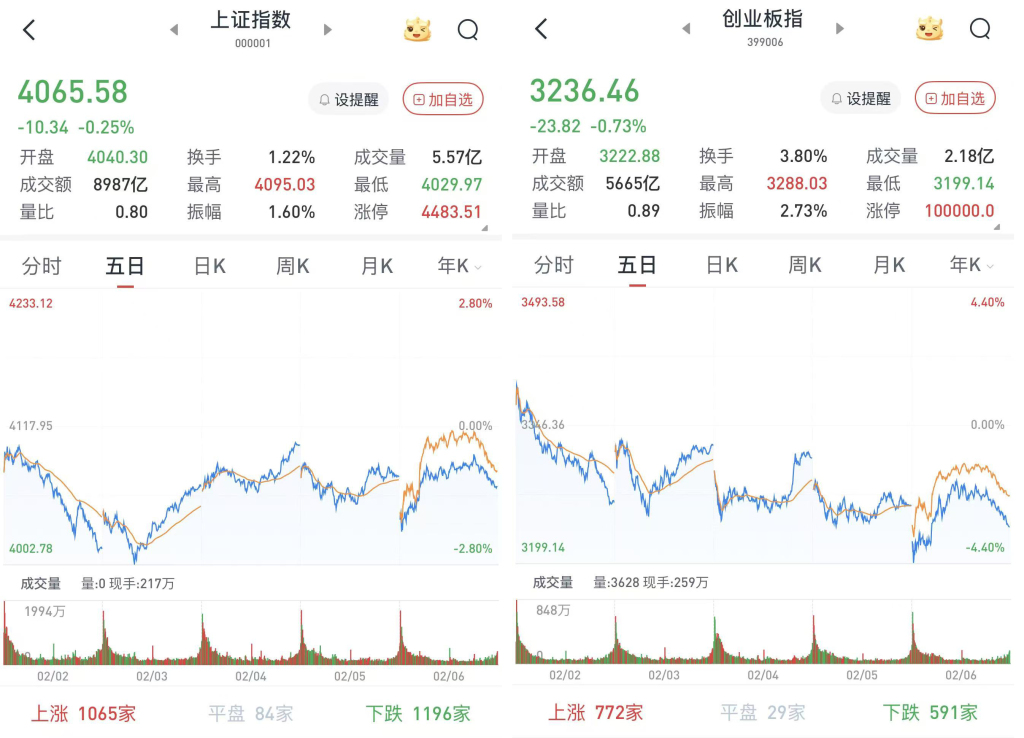Open search on the 上证指数 panel
This screenshot has height=738, width=1024.
pyautogui.click(x=468, y=30)
